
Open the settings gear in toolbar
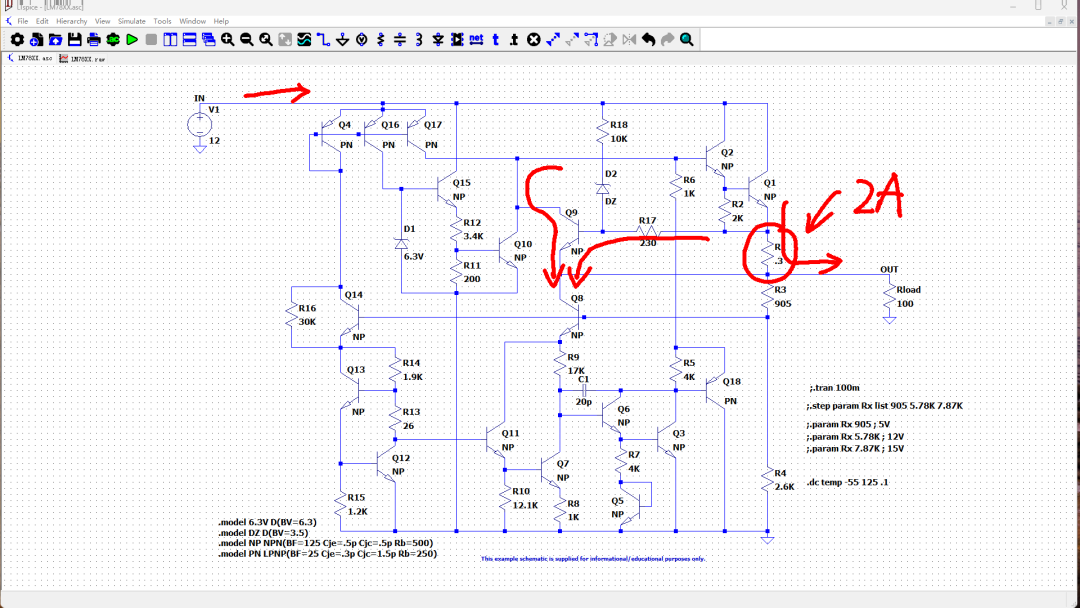17,40
